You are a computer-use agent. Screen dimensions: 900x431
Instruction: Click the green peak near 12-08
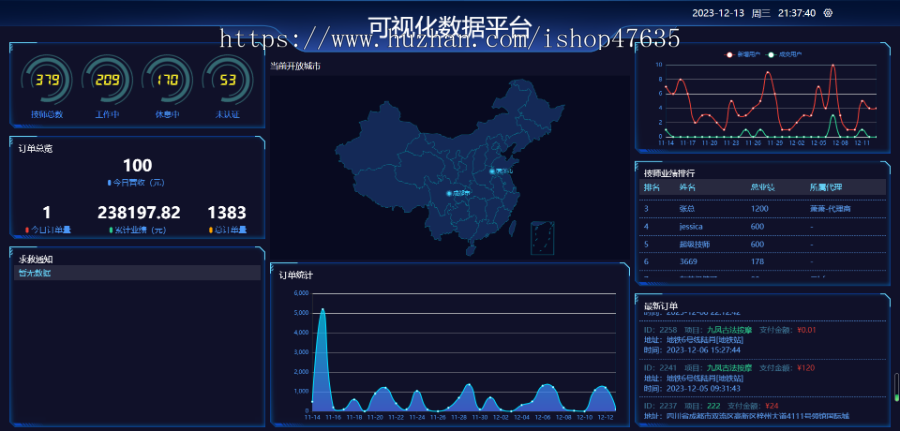(833, 115)
